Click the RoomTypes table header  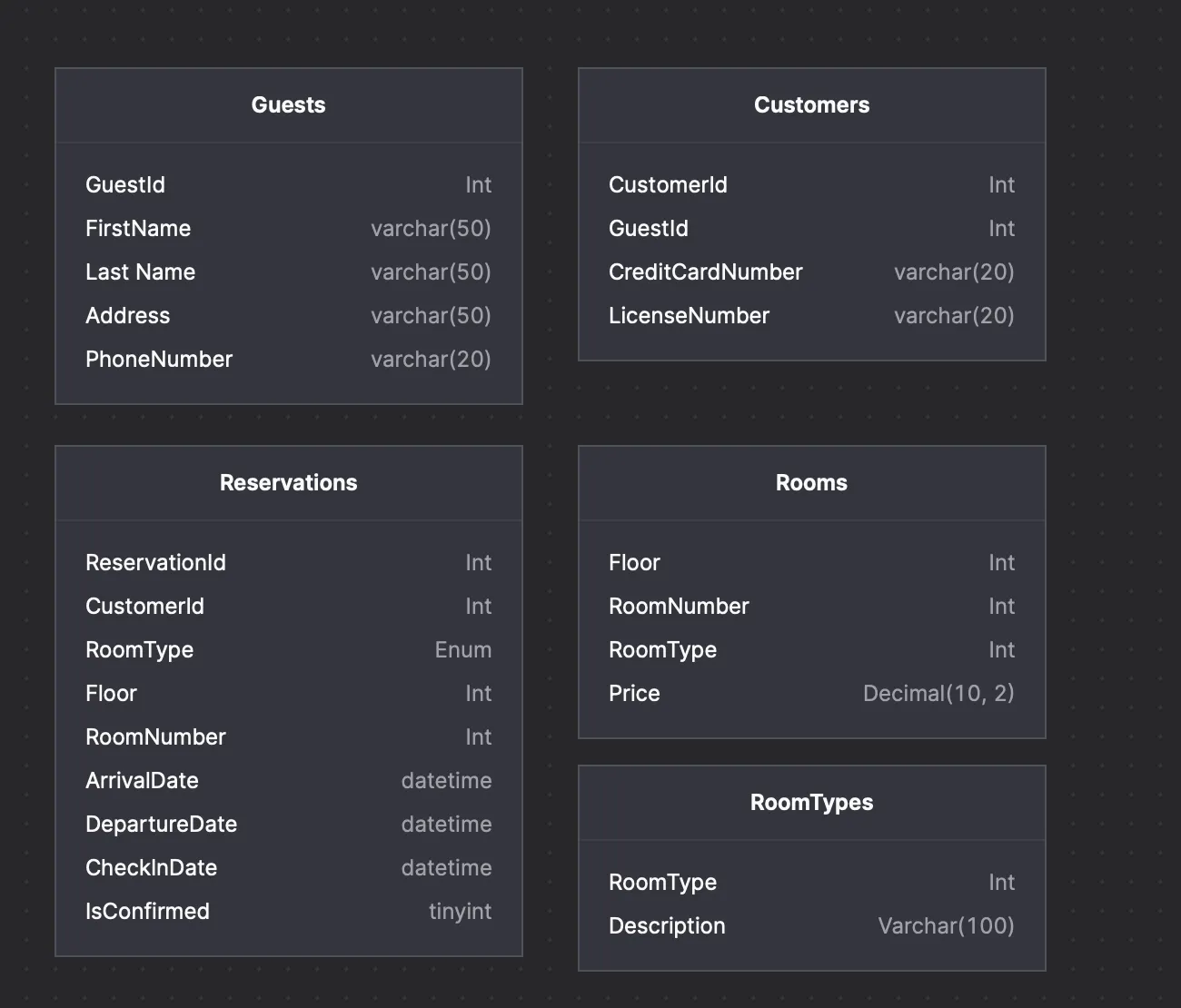tap(811, 803)
